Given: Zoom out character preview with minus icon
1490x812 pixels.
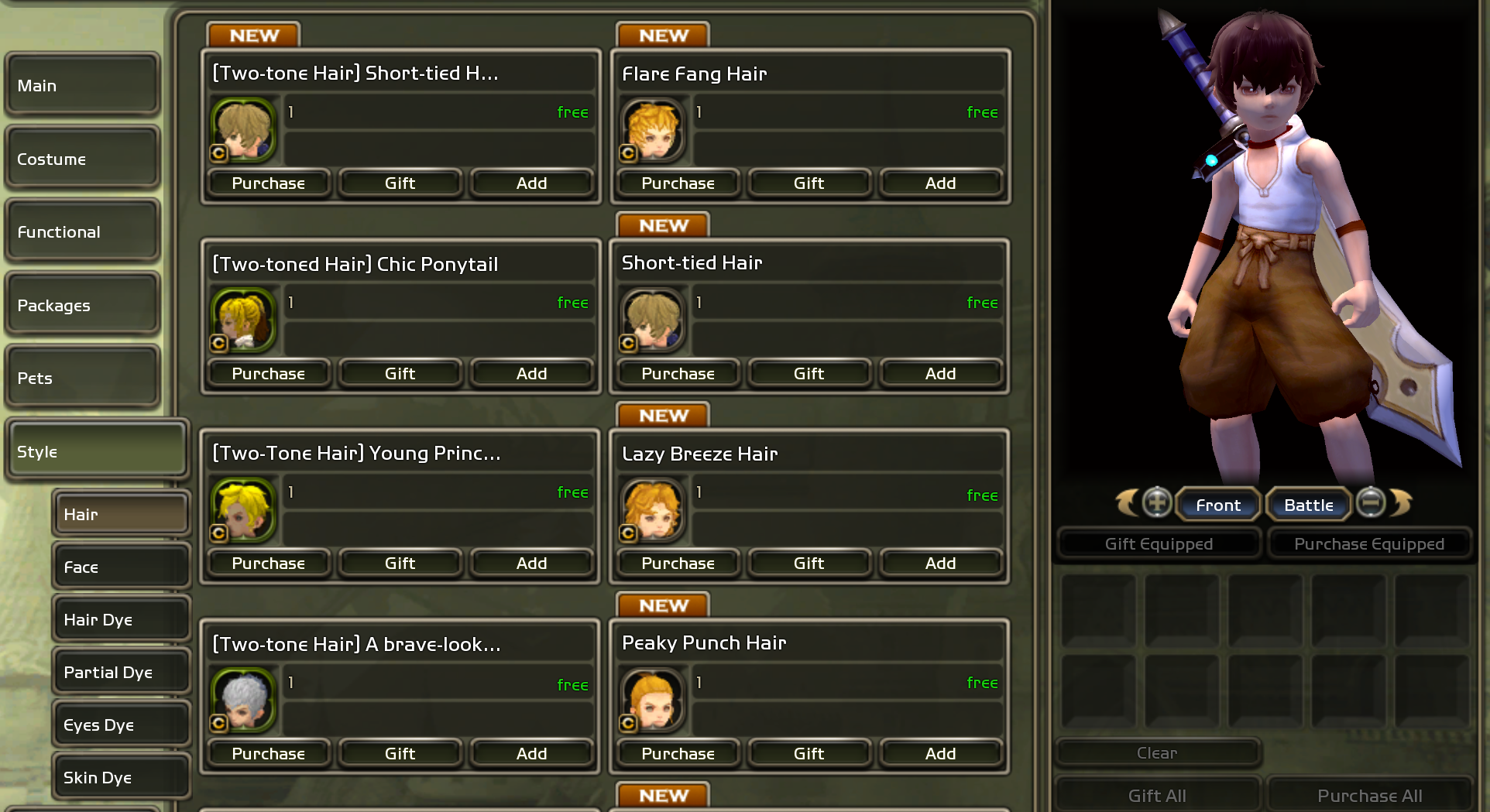Looking at the screenshot, I should [x=1371, y=502].
